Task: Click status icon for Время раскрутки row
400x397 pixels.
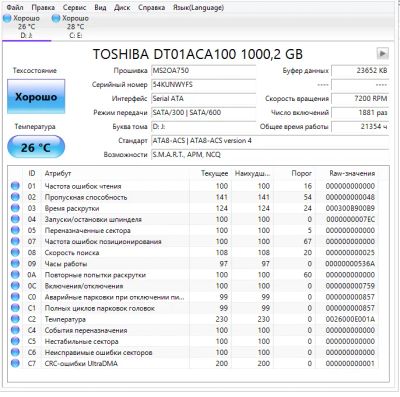Action: tap(15, 208)
